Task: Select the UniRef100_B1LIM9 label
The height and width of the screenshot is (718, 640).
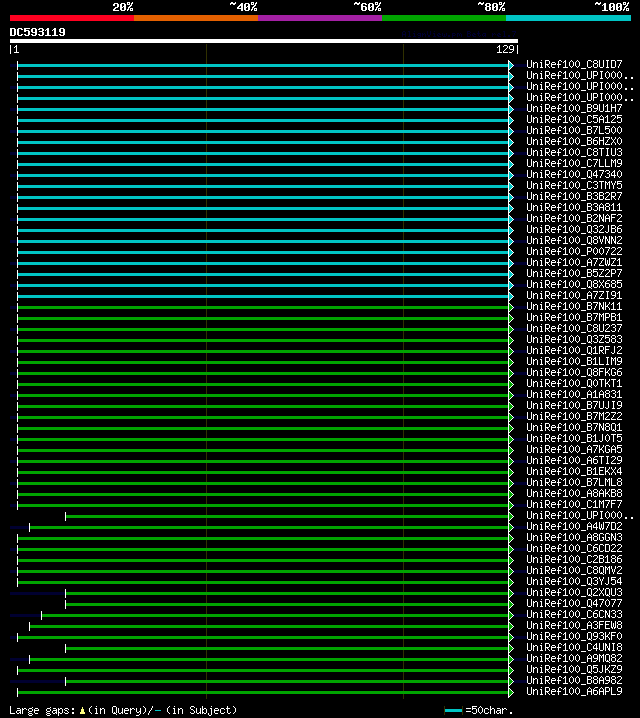Action: (574, 361)
